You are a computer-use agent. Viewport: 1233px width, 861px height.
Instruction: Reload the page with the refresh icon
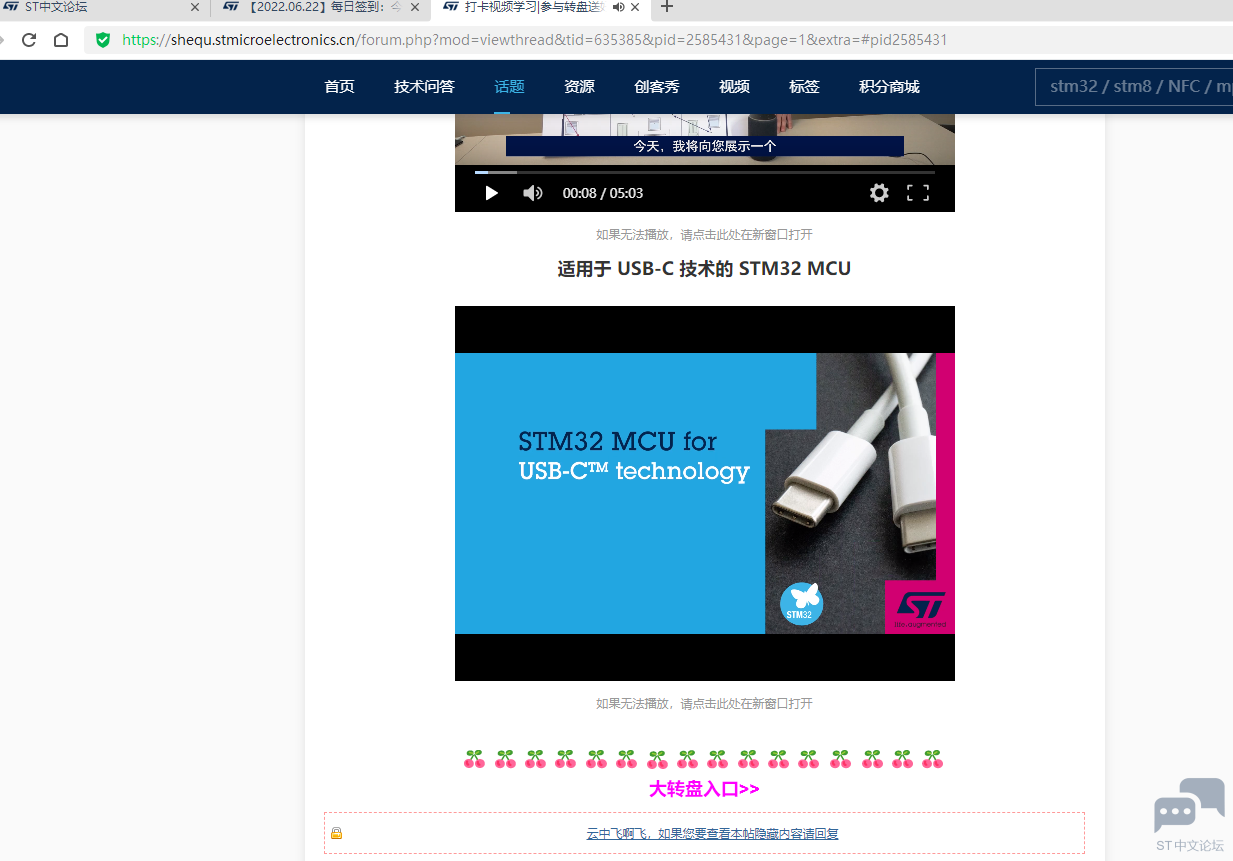pos(29,40)
